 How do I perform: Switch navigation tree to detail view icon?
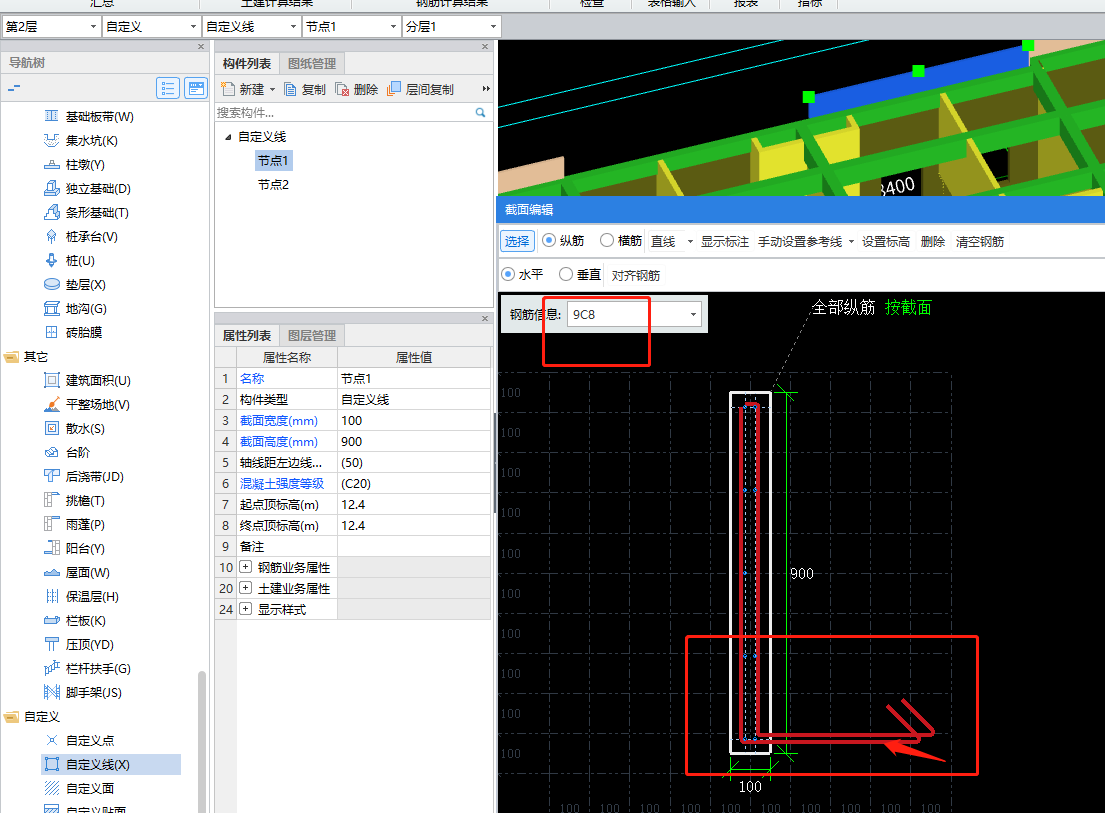coord(196,88)
